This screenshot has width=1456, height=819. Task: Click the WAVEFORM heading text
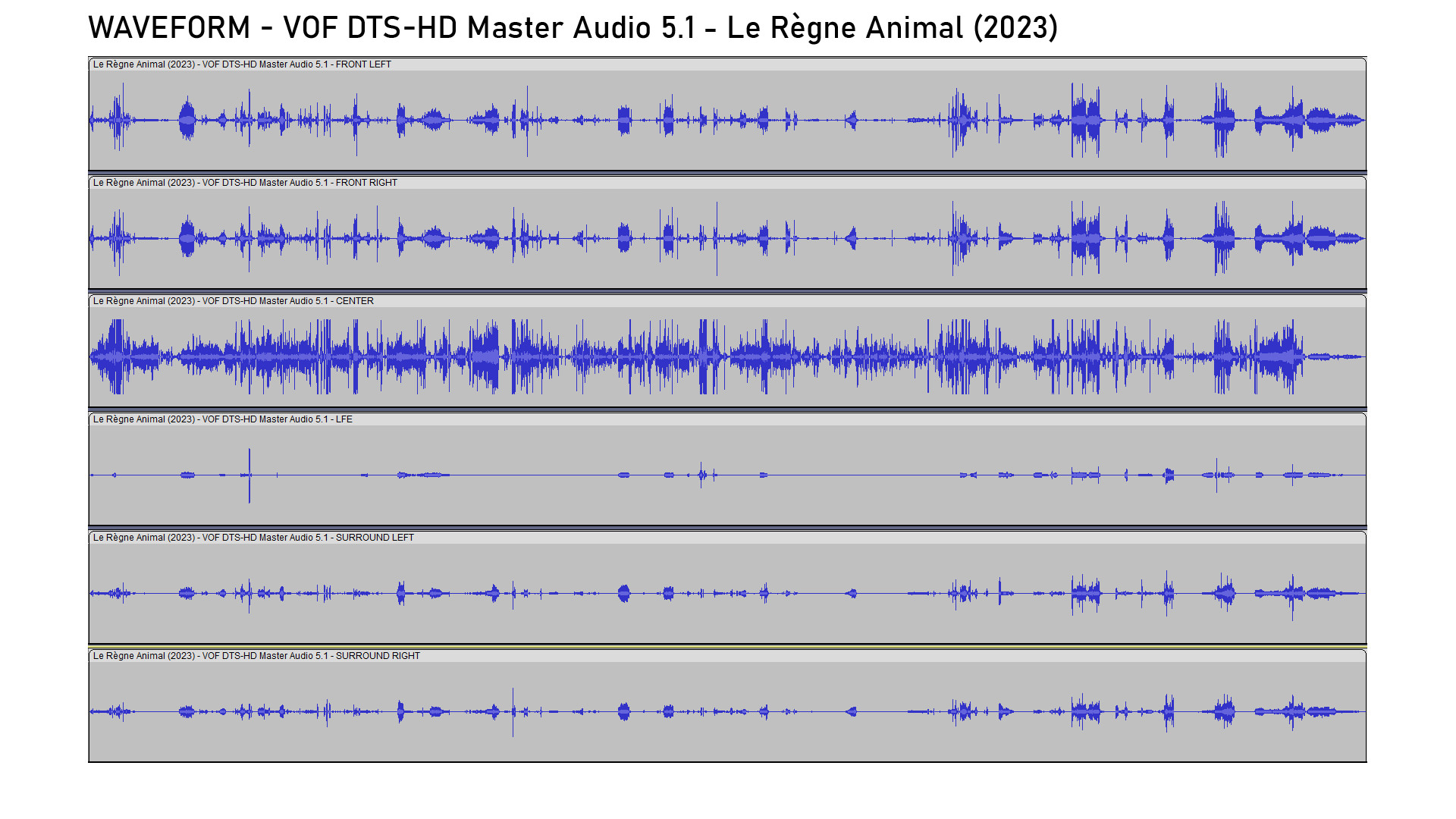(x=573, y=28)
